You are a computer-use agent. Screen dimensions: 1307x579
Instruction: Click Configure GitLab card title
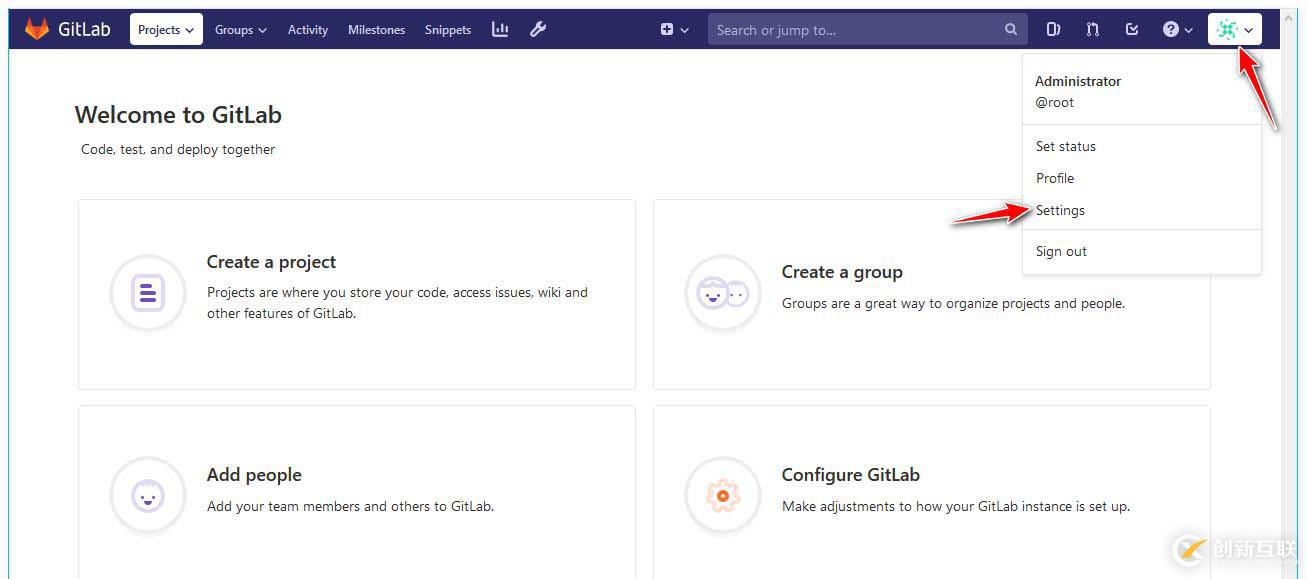click(851, 475)
